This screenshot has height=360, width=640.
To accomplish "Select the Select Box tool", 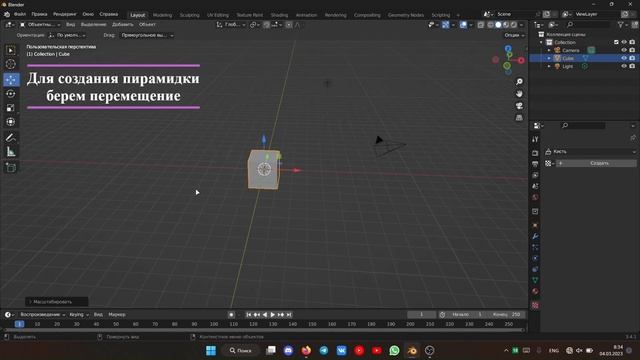I will tap(11, 50).
